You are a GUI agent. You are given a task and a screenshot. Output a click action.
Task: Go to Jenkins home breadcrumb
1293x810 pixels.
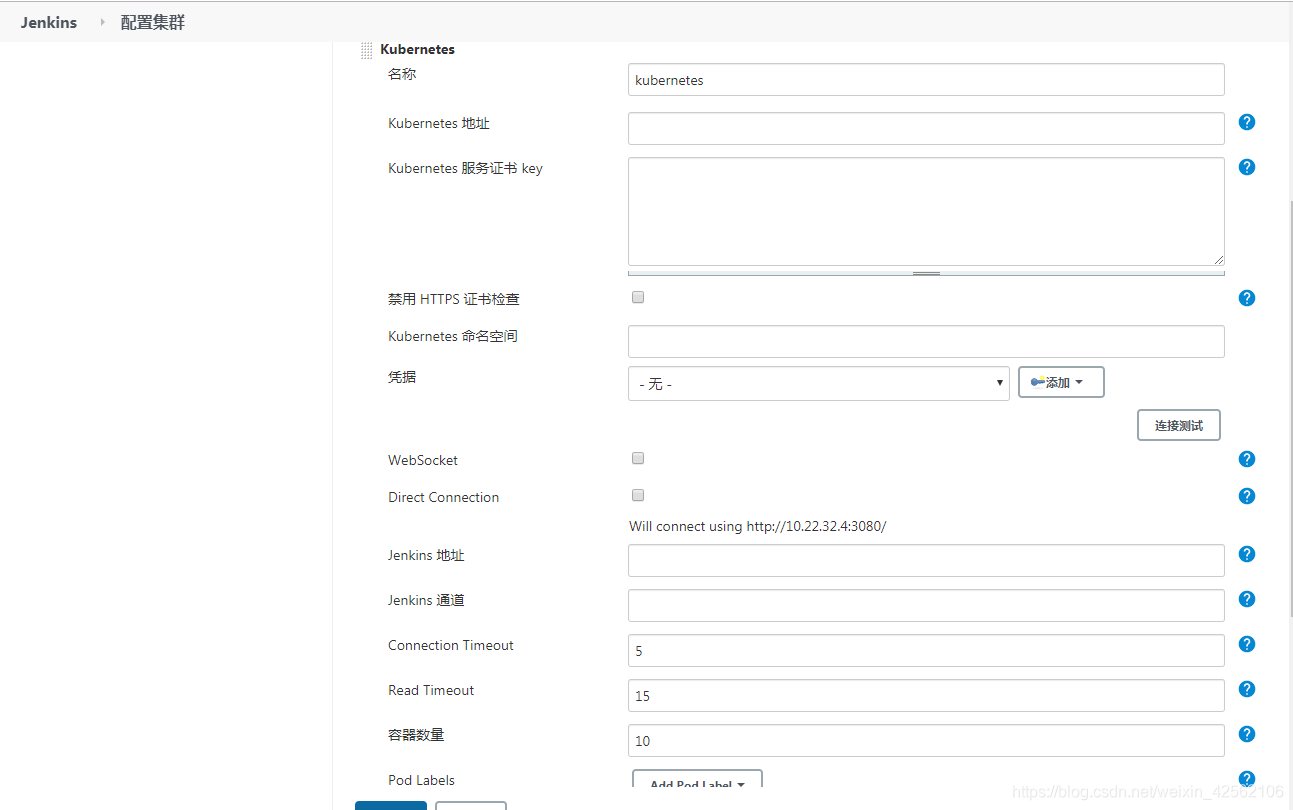point(49,22)
